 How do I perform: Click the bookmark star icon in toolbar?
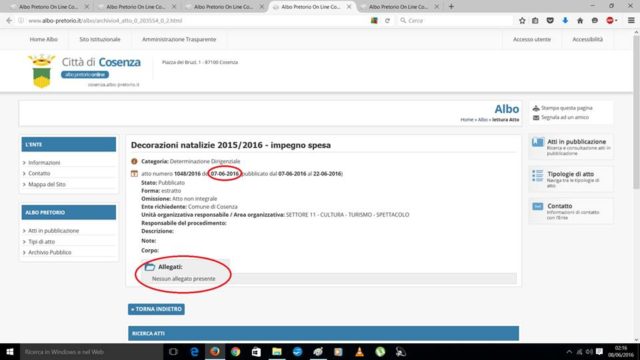point(522,20)
